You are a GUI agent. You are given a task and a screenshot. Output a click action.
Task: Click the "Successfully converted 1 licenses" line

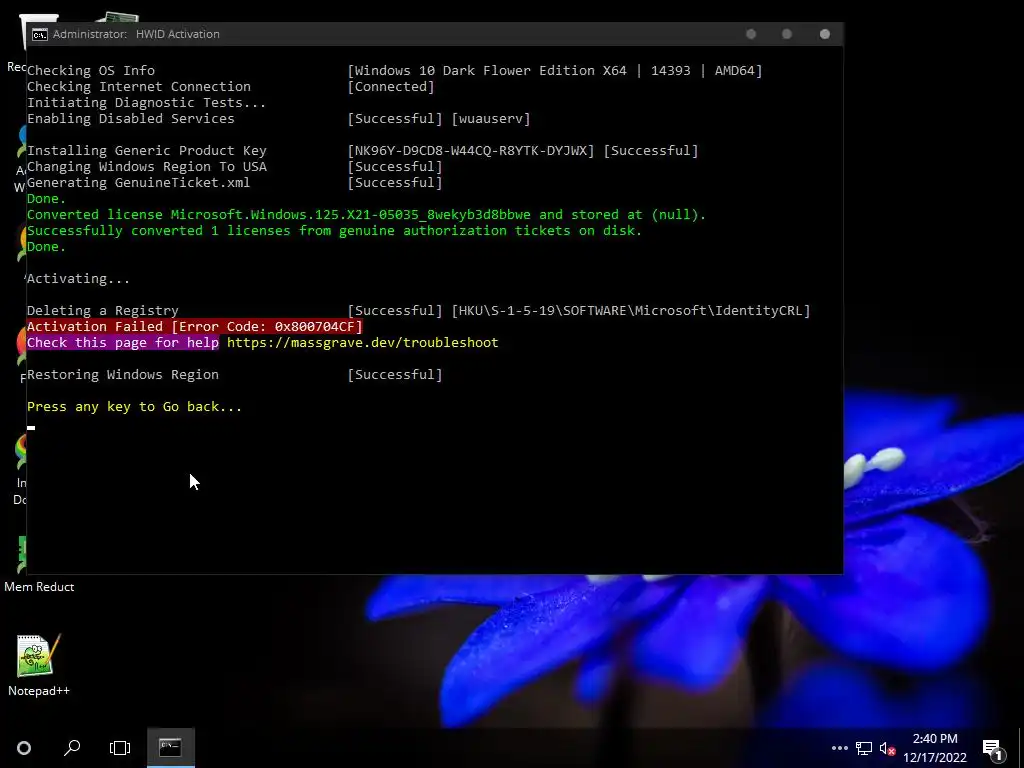click(x=334, y=231)
